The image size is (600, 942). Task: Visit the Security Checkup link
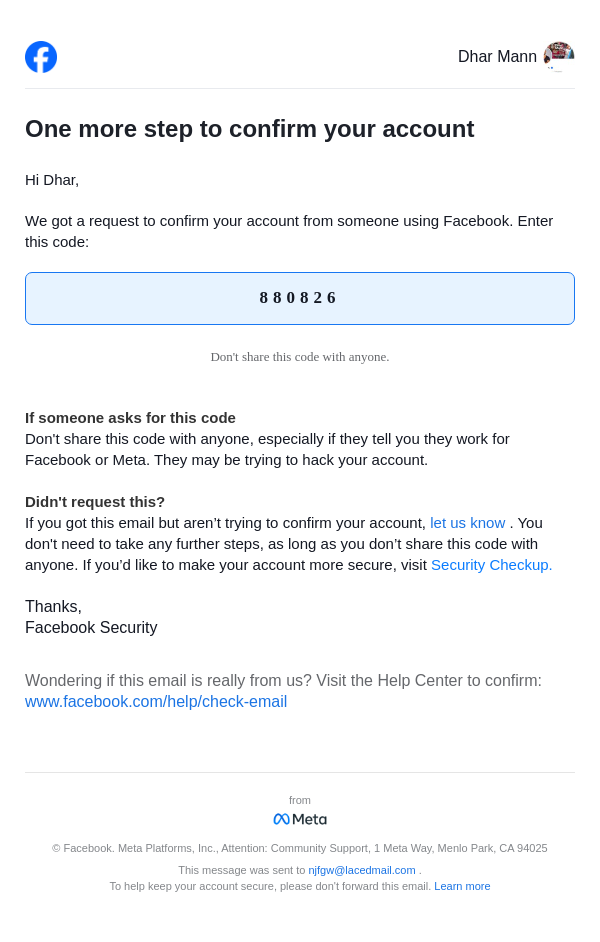coord(491,565)
